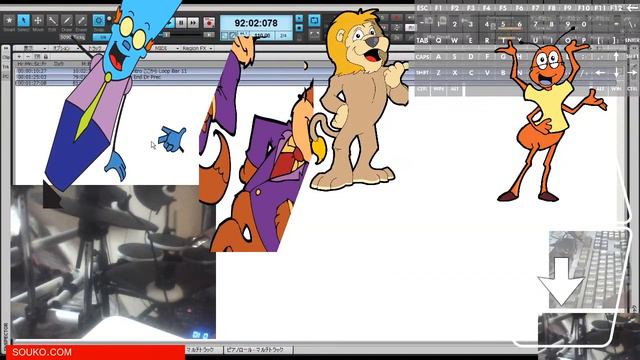640x360 pixels.
Task: Activate the Select arrow tool
Action: [x=24, y=20]
